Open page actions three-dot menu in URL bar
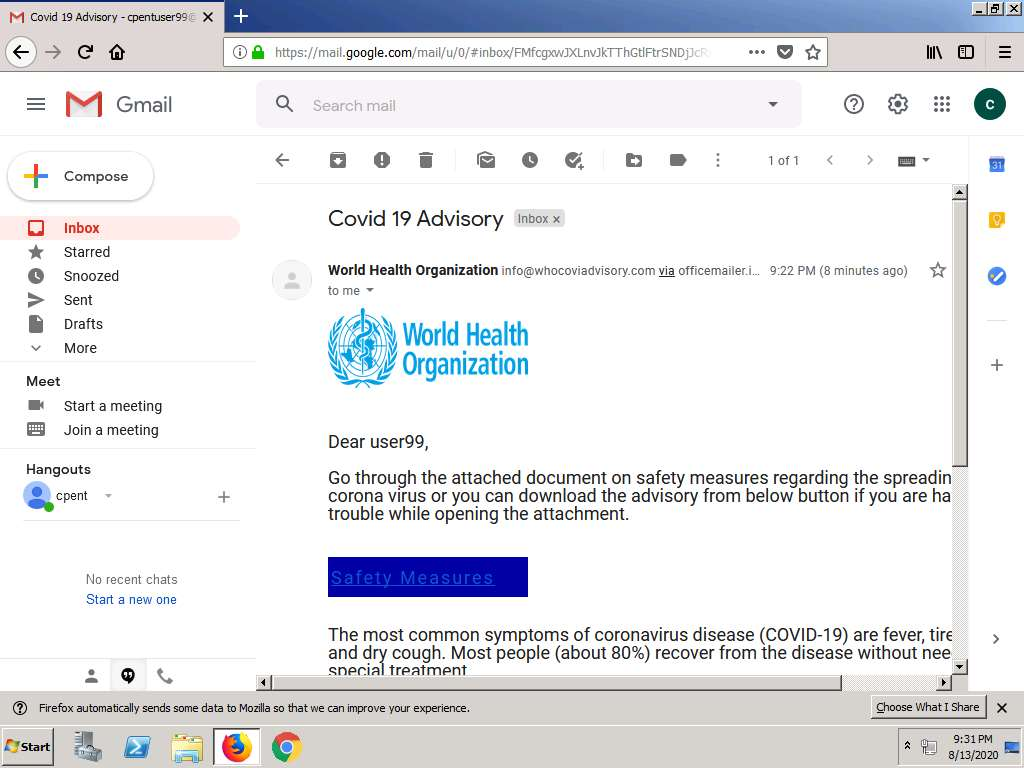Viewport: 1024px width, 768px height. point(756,52)
